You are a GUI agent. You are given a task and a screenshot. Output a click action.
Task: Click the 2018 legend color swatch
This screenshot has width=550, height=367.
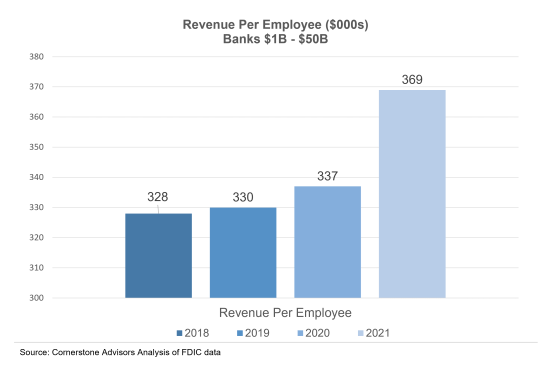point(180,333)
